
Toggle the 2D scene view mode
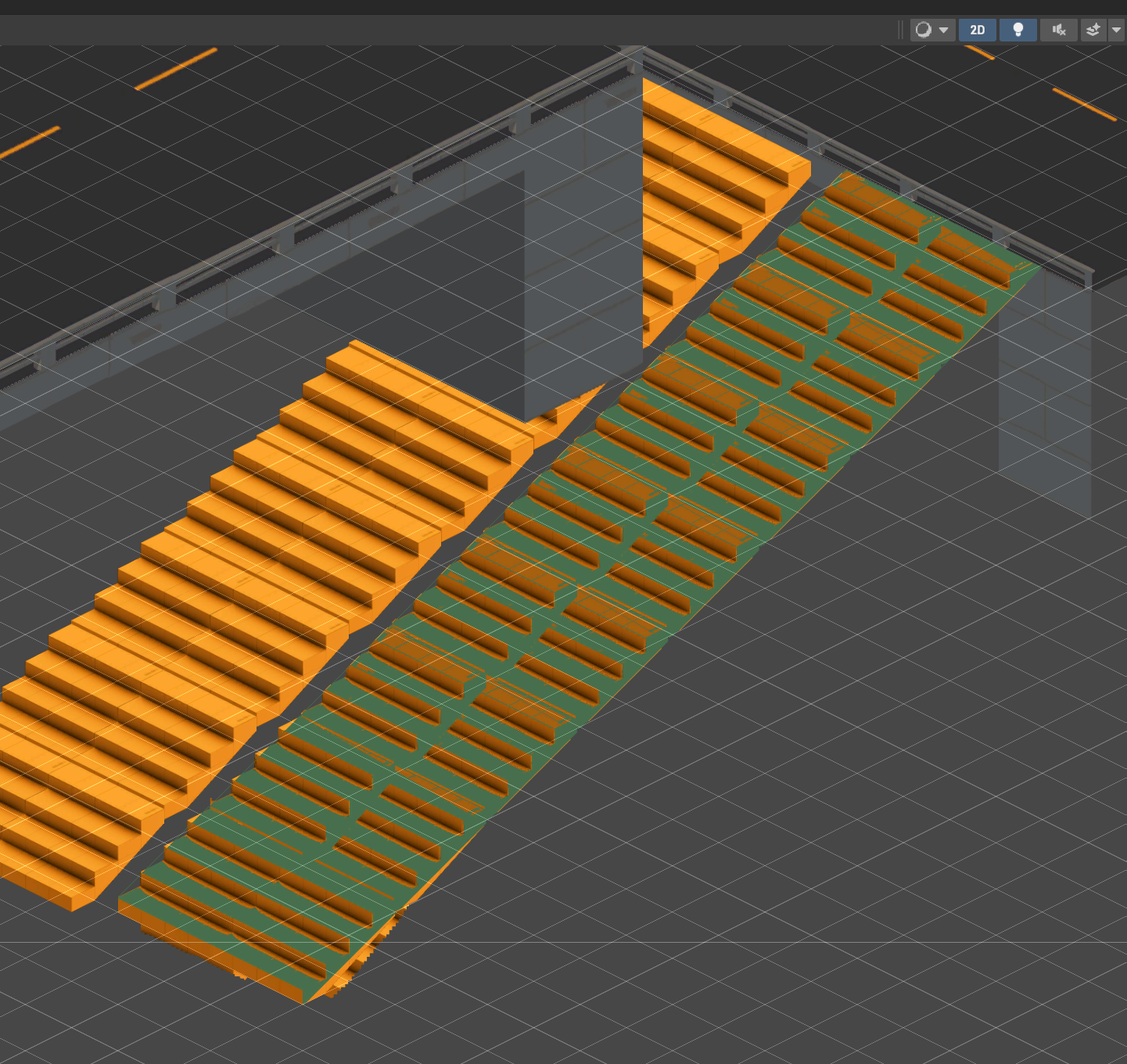click(977, 30)
